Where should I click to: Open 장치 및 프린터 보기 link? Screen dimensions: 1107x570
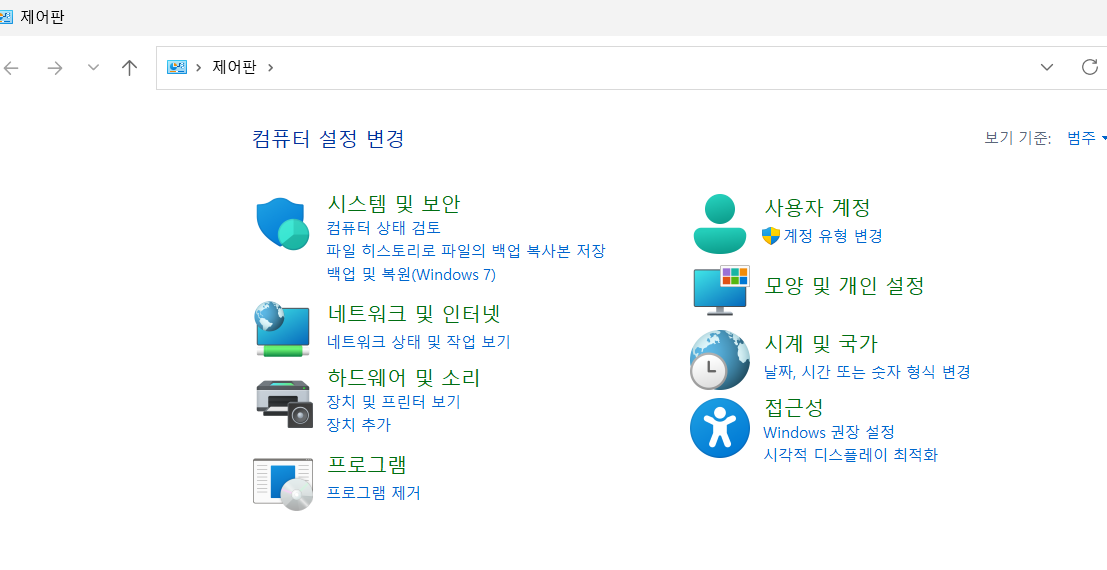[394, 402]
